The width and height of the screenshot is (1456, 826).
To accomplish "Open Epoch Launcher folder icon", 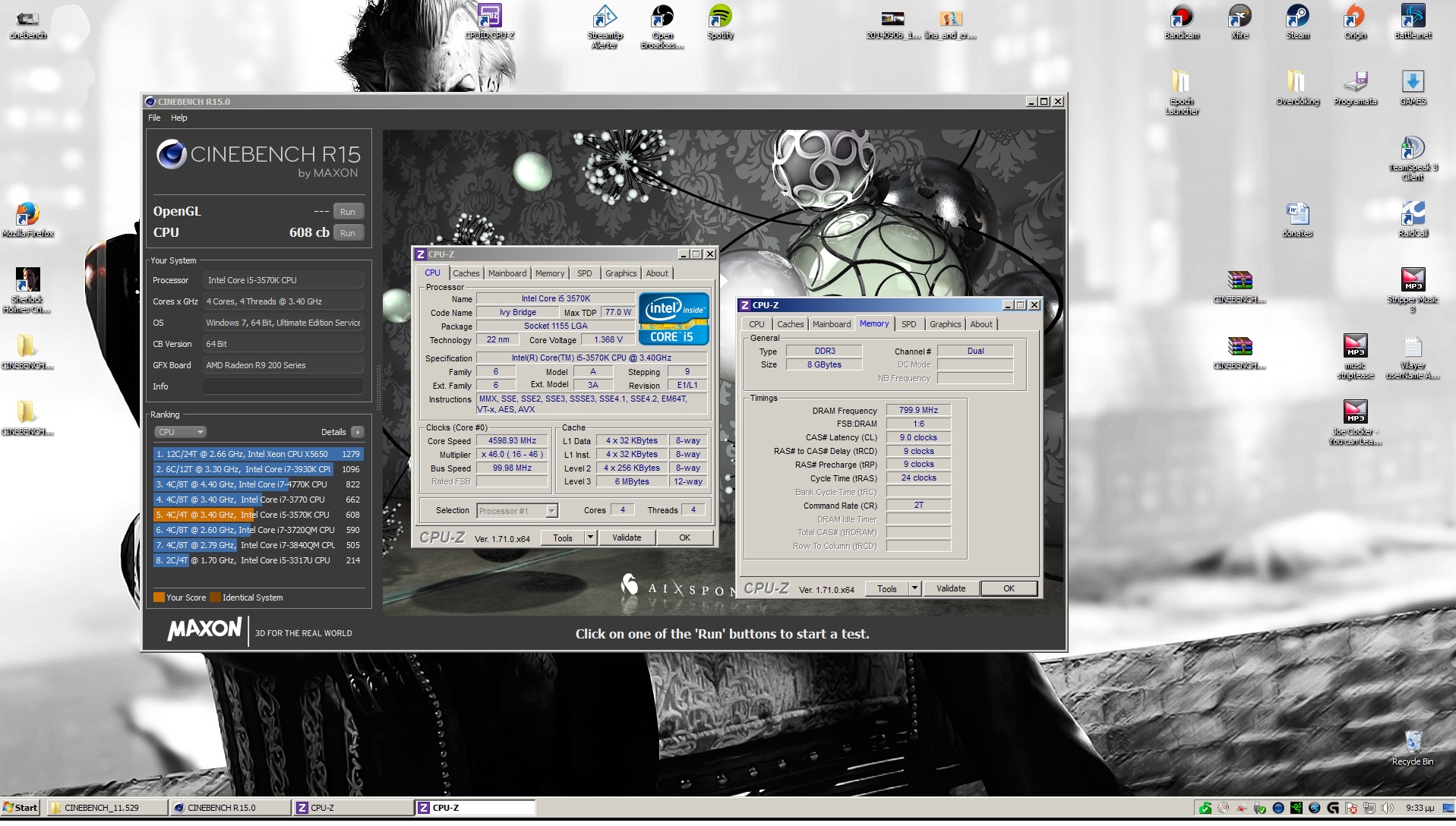I will point(1182,93).
